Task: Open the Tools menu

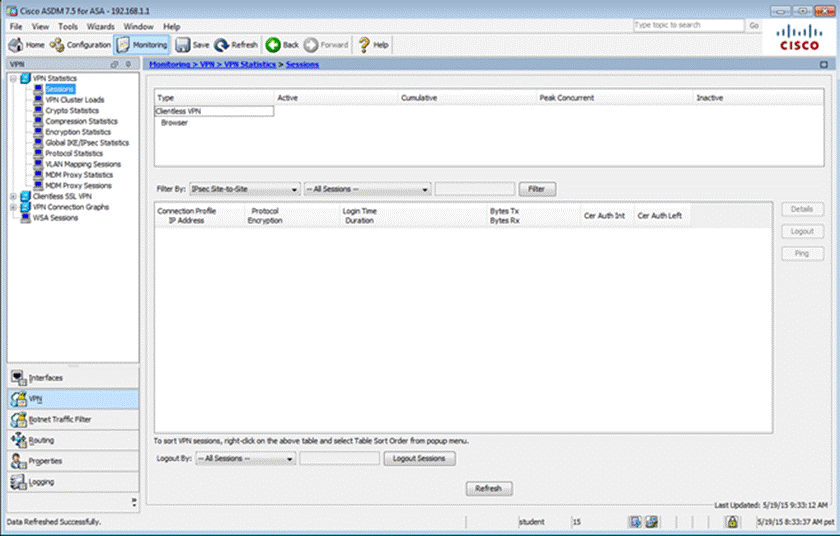Action: tap(68, 26)
